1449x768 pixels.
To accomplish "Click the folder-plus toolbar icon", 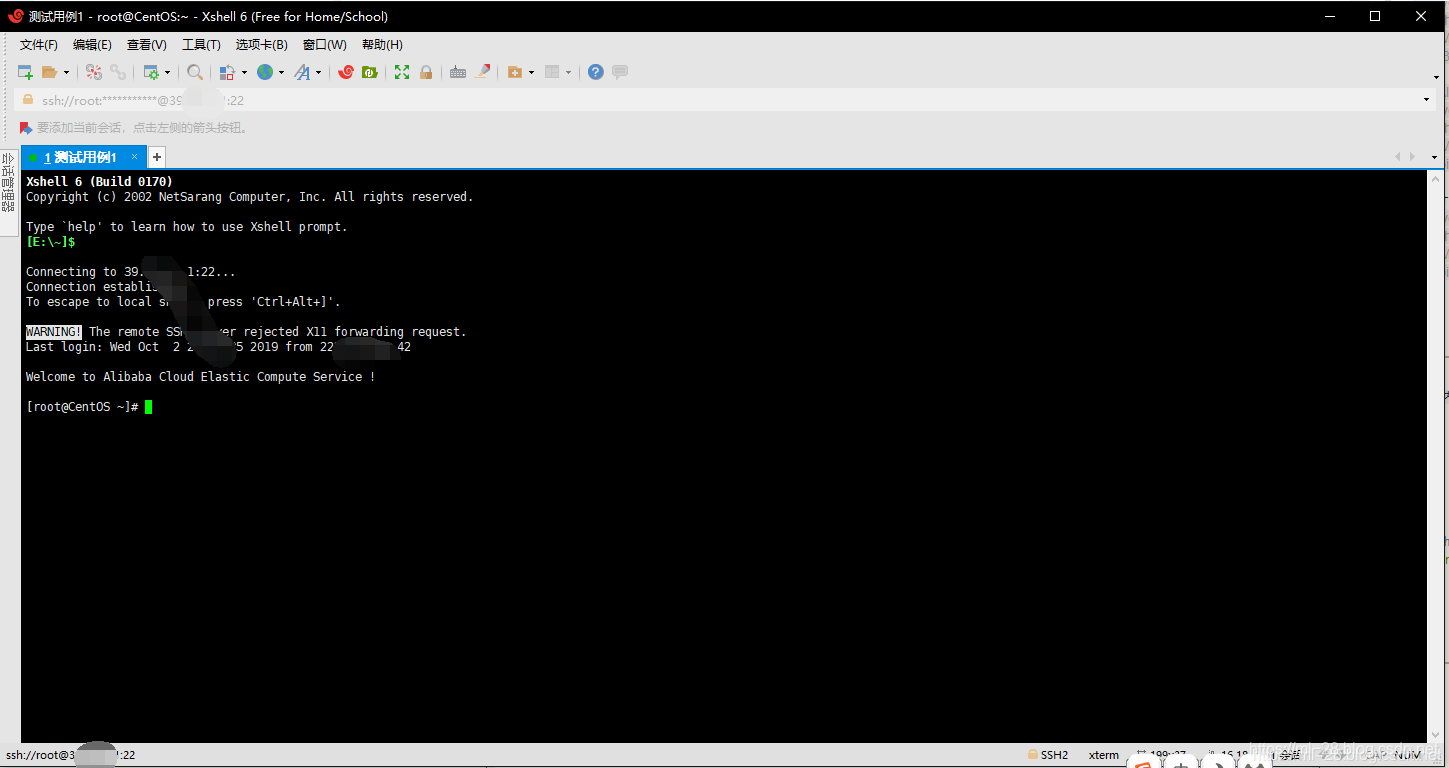I will point(515,72).
